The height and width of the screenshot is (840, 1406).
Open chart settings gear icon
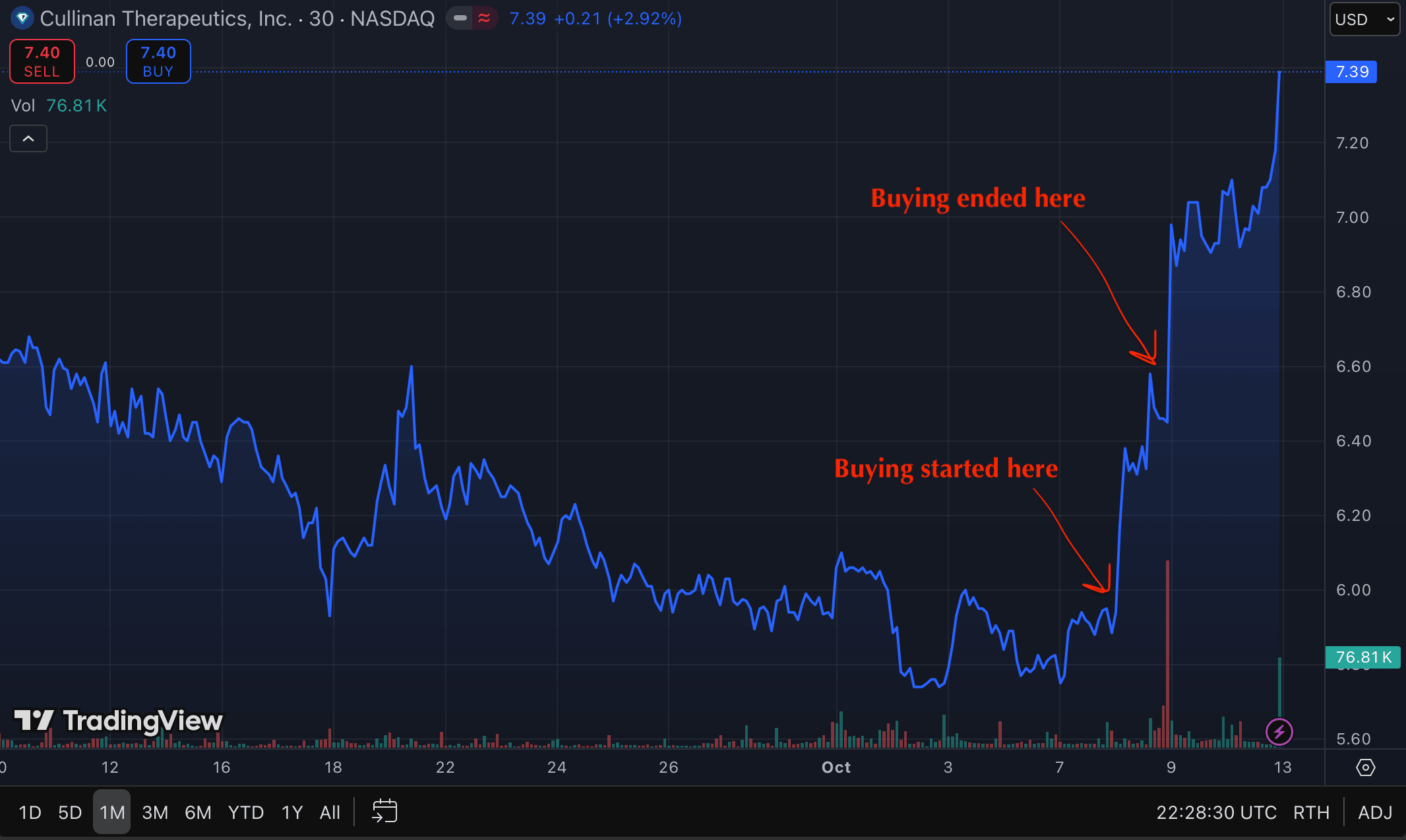1365,767
